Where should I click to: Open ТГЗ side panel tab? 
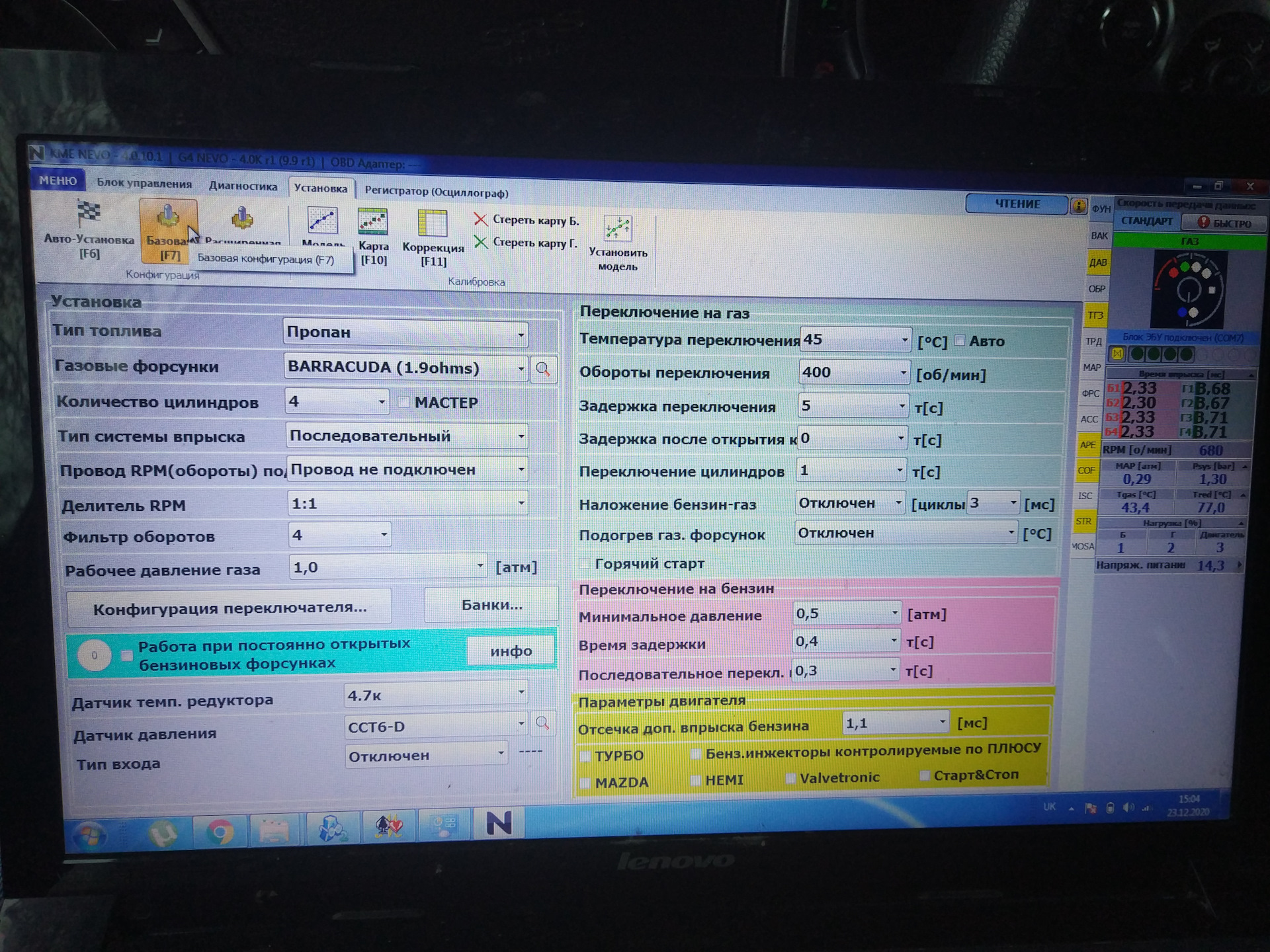pos(1095,315)
